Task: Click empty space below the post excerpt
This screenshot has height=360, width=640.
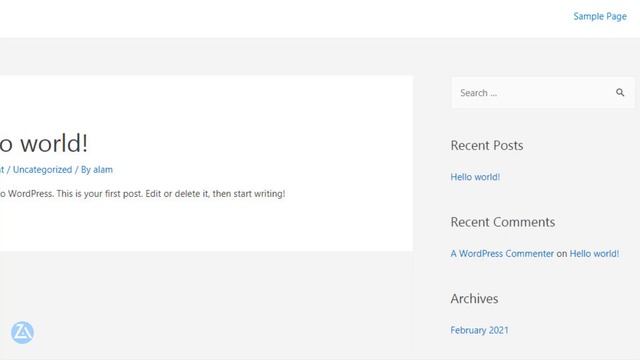Action: click(204, 227)
